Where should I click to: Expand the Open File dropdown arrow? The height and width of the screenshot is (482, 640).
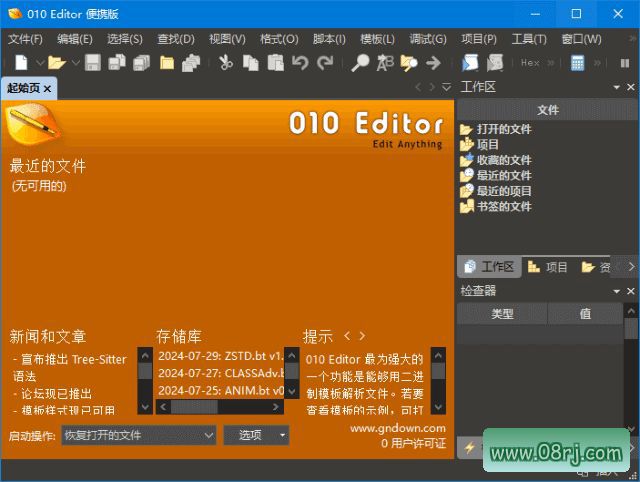(76, 63)
